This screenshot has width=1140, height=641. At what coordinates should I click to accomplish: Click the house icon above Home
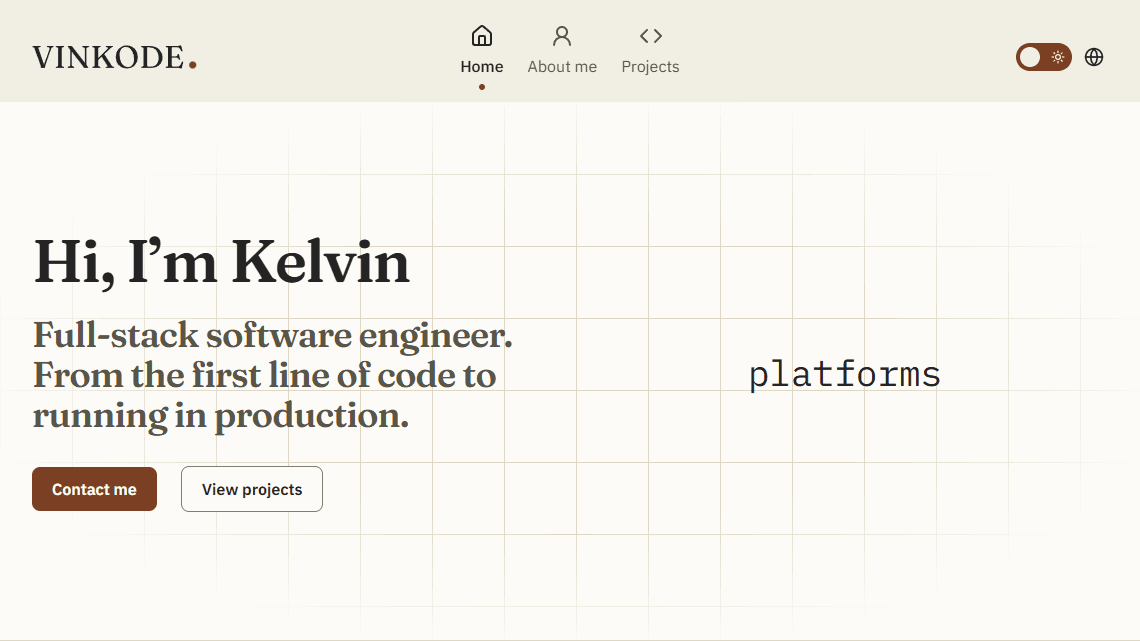(481, 36)
